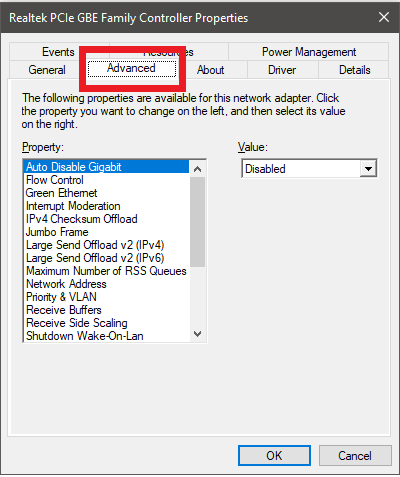The width and height of the screenshot is (400, 477).
Task: Click the Advanced tab
Action: [131, 68]
